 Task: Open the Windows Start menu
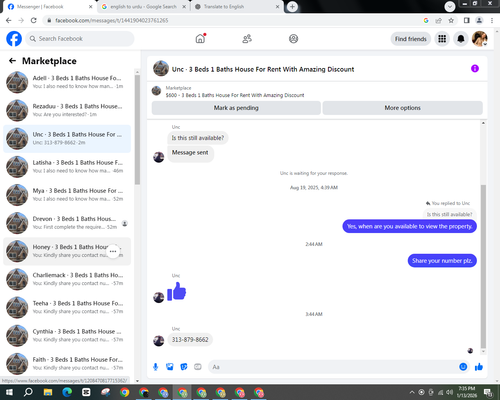pos(9,392)
